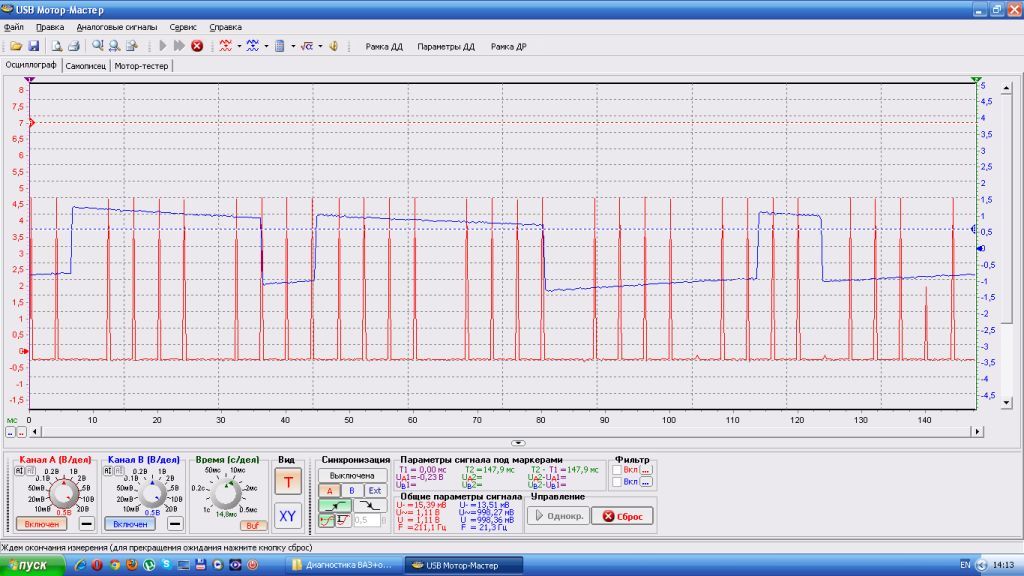Select Ext sync source

(375, 490)
